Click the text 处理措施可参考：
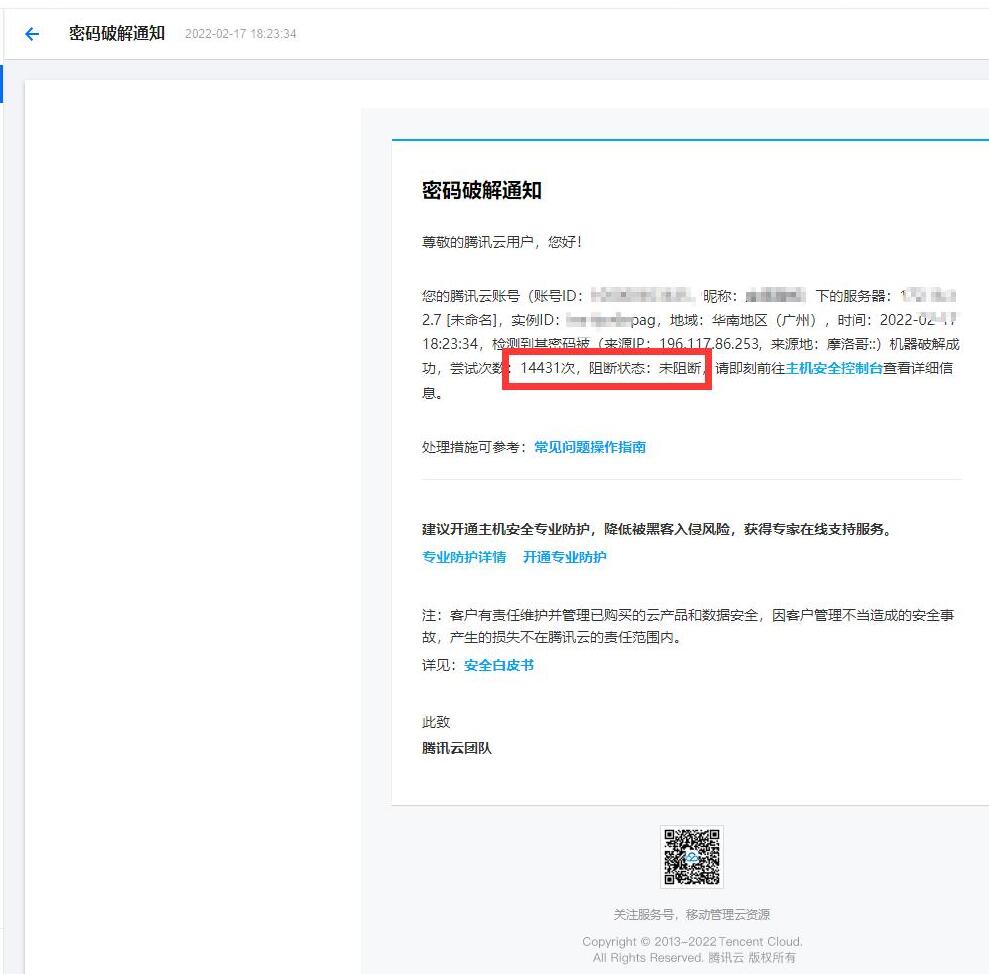The width and height of the screenshot is (989, 974). point(474,447)
